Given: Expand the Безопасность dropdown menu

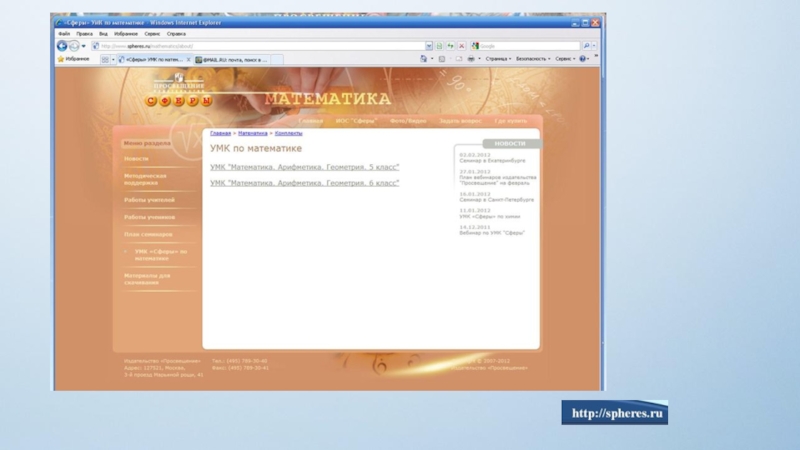Looking at the screenshot, I should (x=532, y=59).
